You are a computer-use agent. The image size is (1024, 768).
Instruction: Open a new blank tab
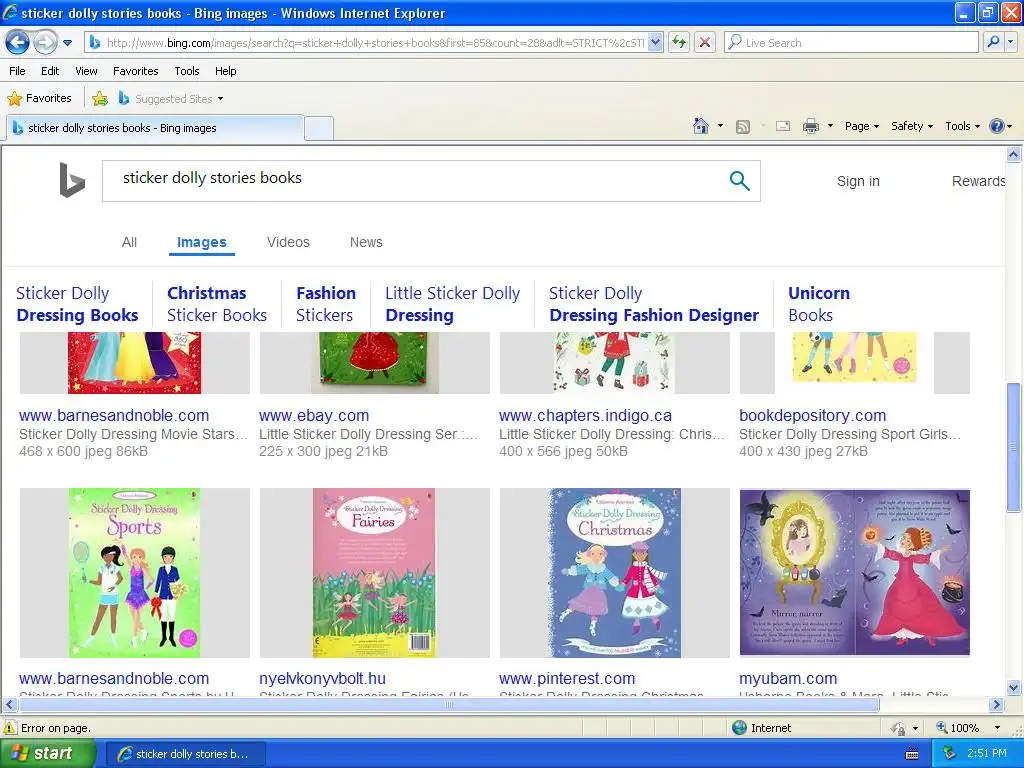click(x=319, y=128)
